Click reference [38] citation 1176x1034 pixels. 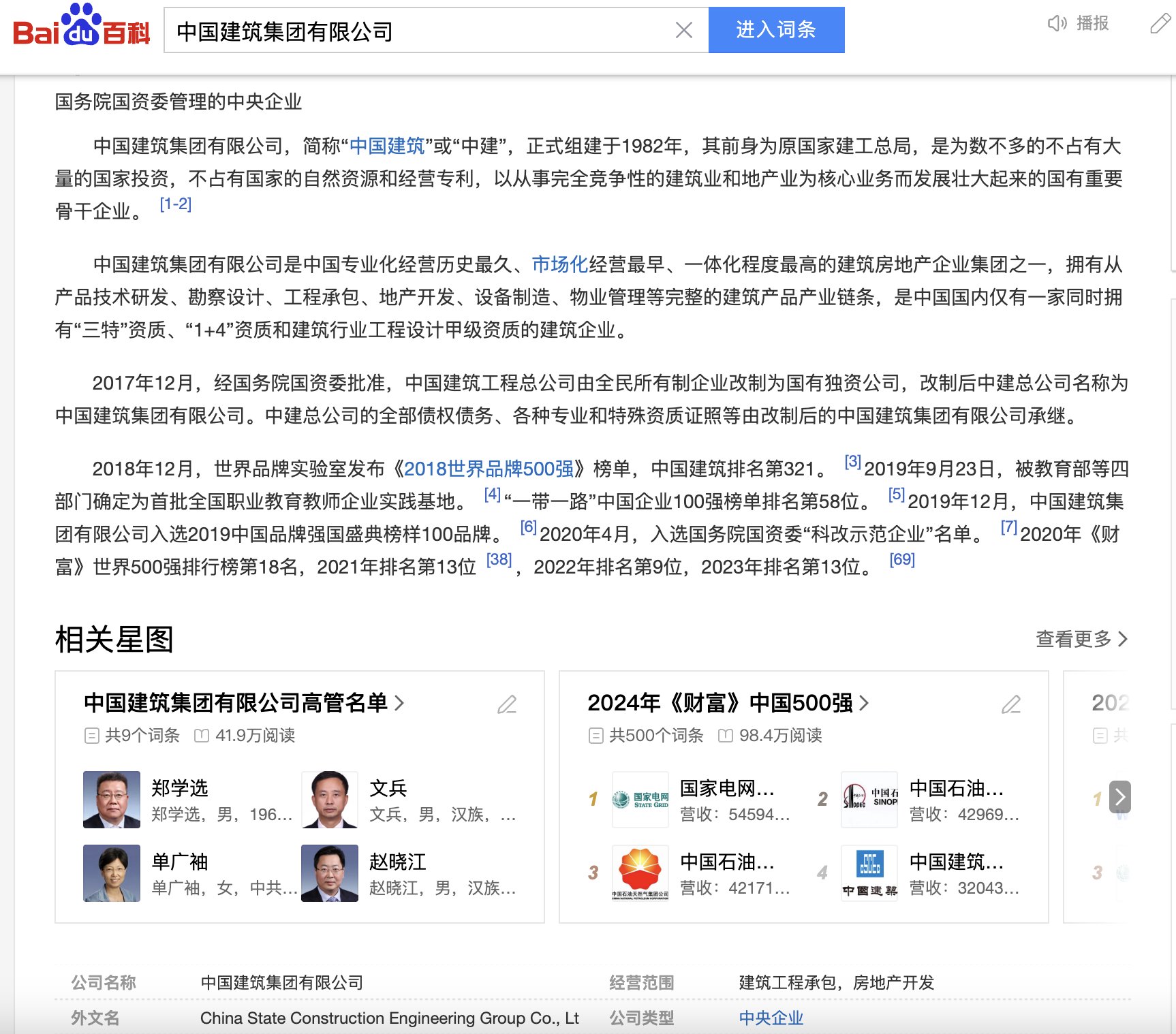pyautogui.click(x=499, y=560)
